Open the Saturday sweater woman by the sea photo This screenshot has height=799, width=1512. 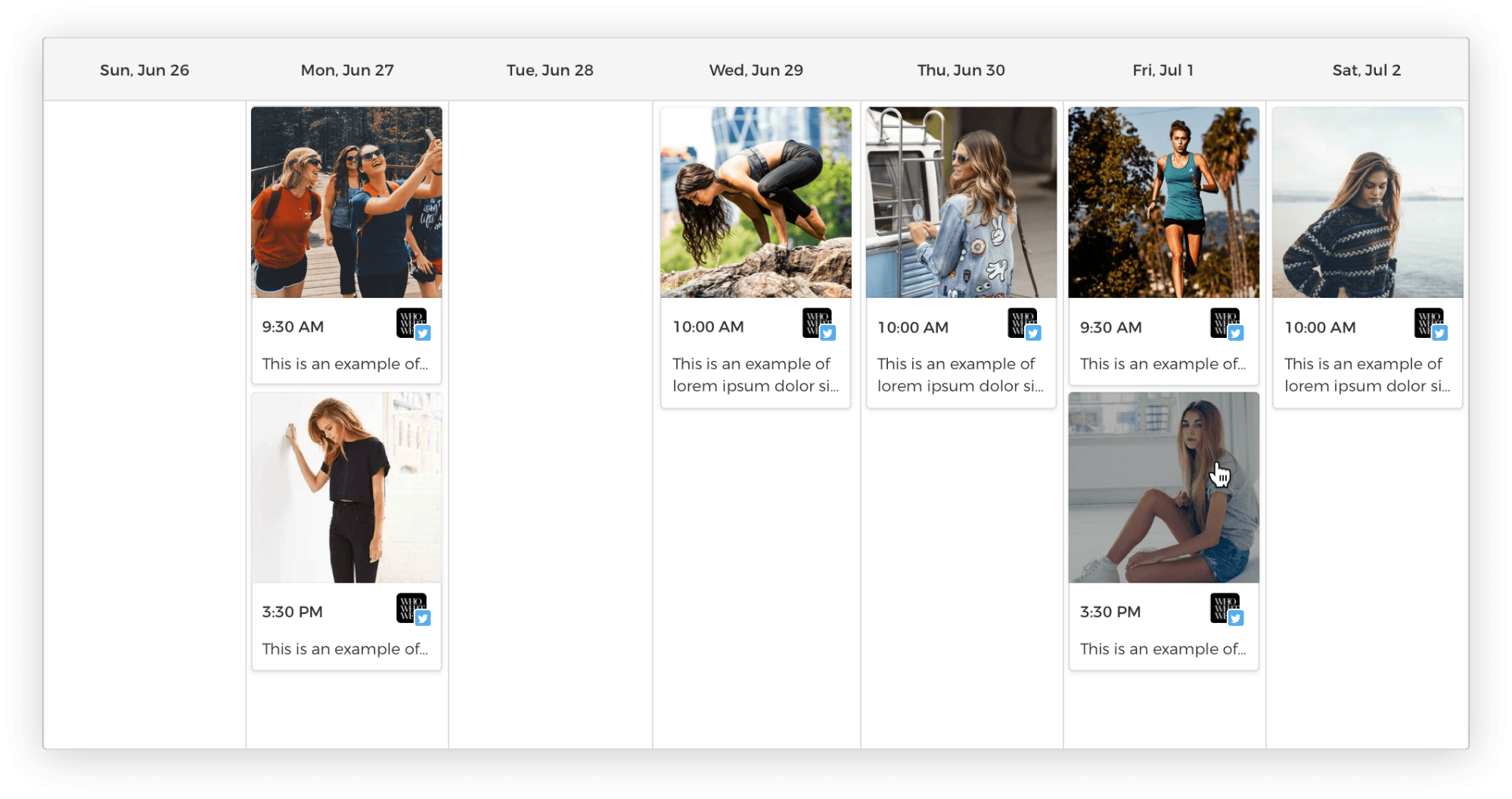tap(1368, 202)
